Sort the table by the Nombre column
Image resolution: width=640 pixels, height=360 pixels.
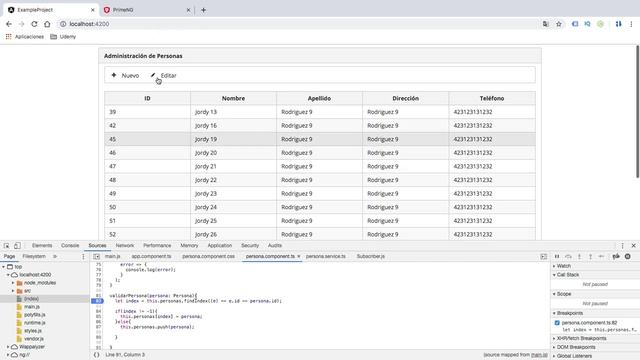(233, 98)
